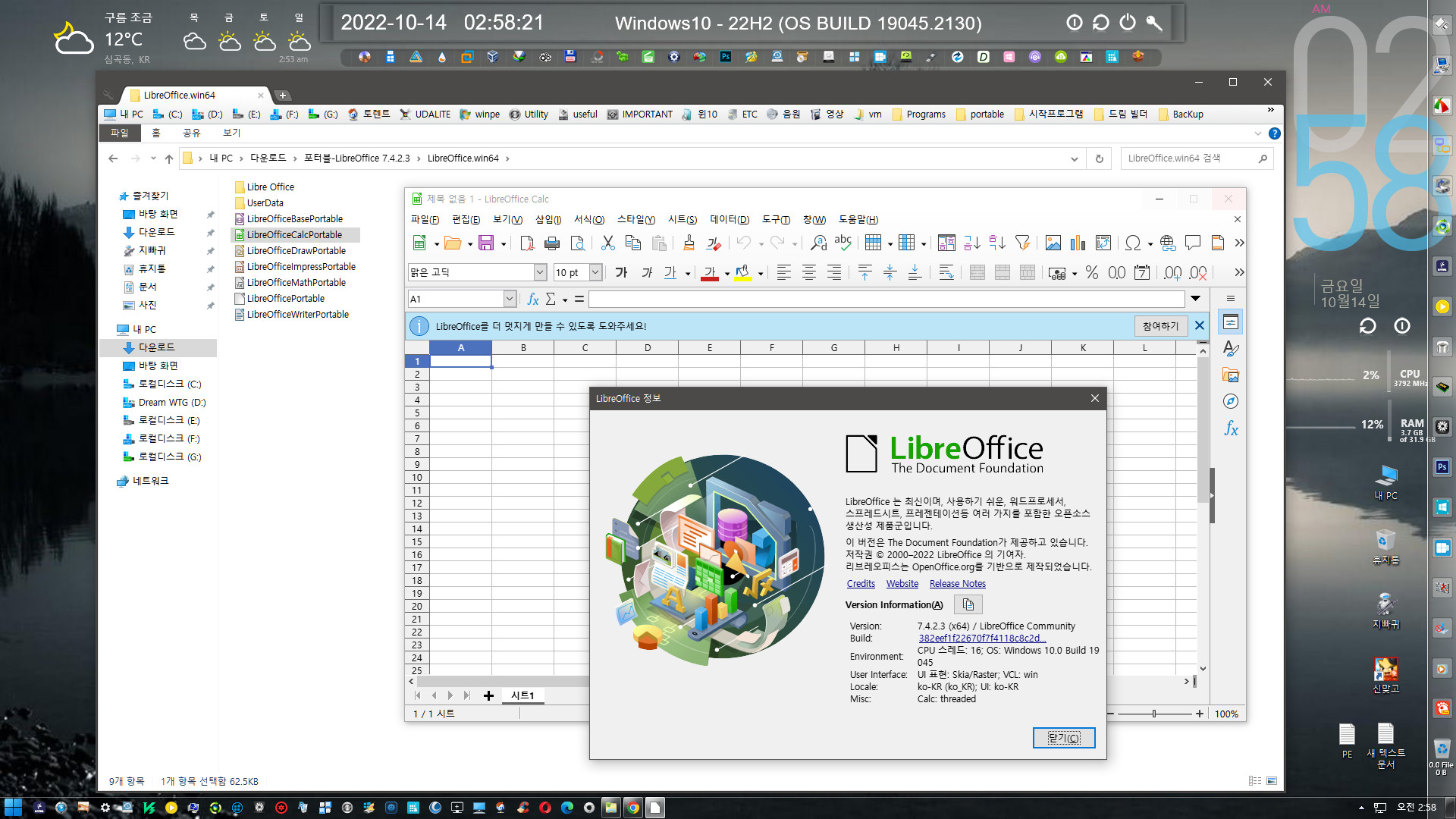1456x819 pixels.
Task: Open Explorer address bar history dropdown
Action: 1074,158
